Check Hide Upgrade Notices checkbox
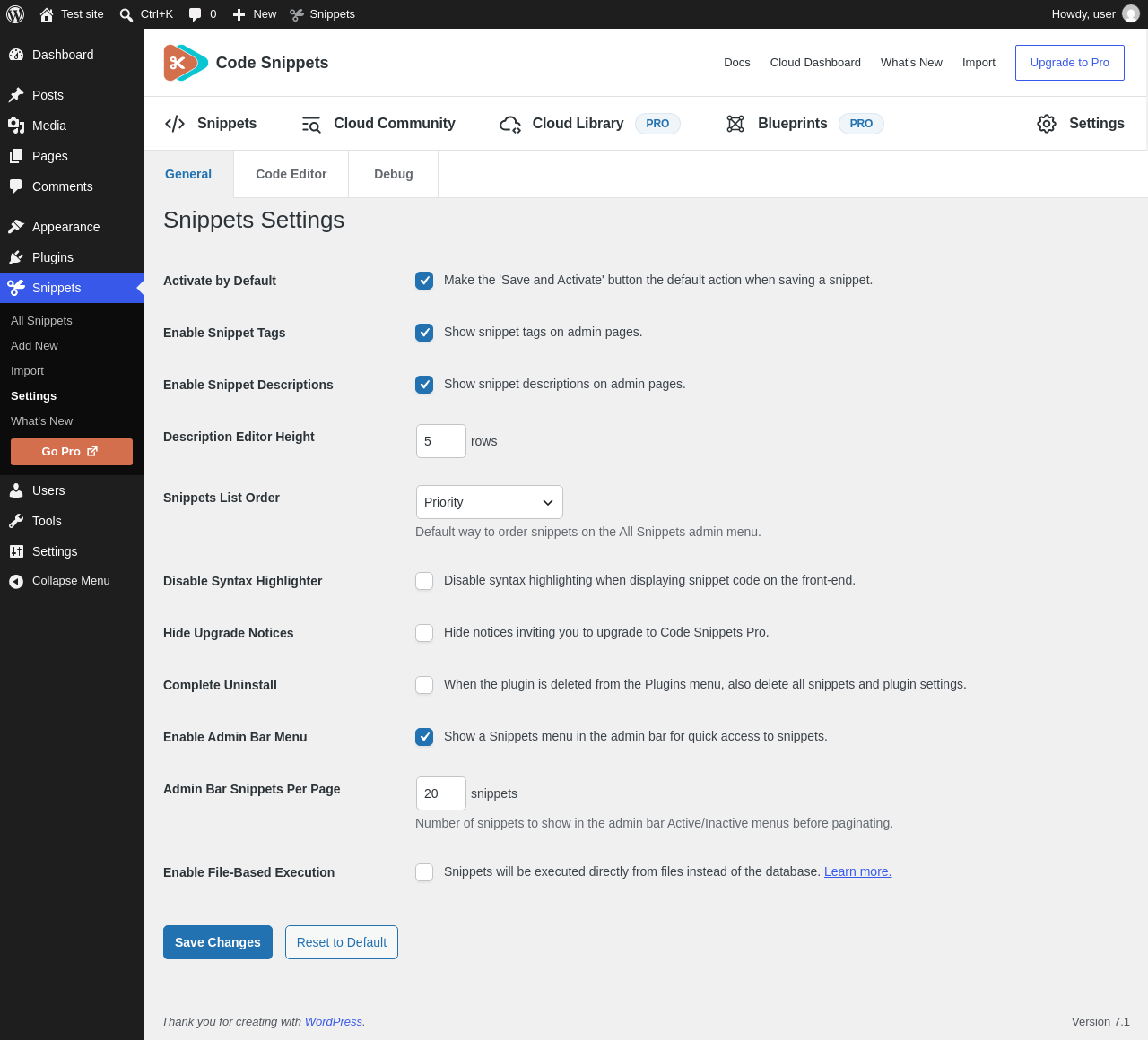 click(424, 633)
